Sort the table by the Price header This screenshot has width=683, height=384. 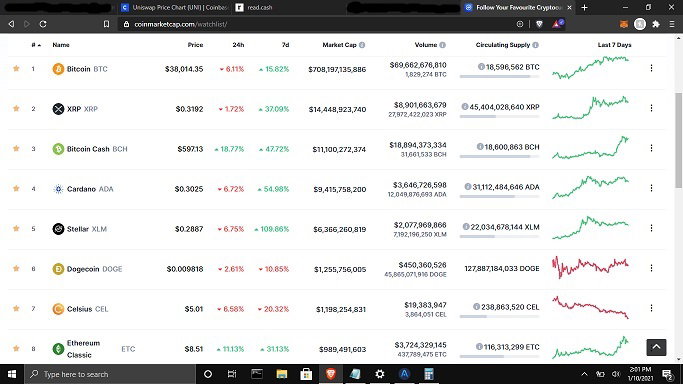coord(195,45)
